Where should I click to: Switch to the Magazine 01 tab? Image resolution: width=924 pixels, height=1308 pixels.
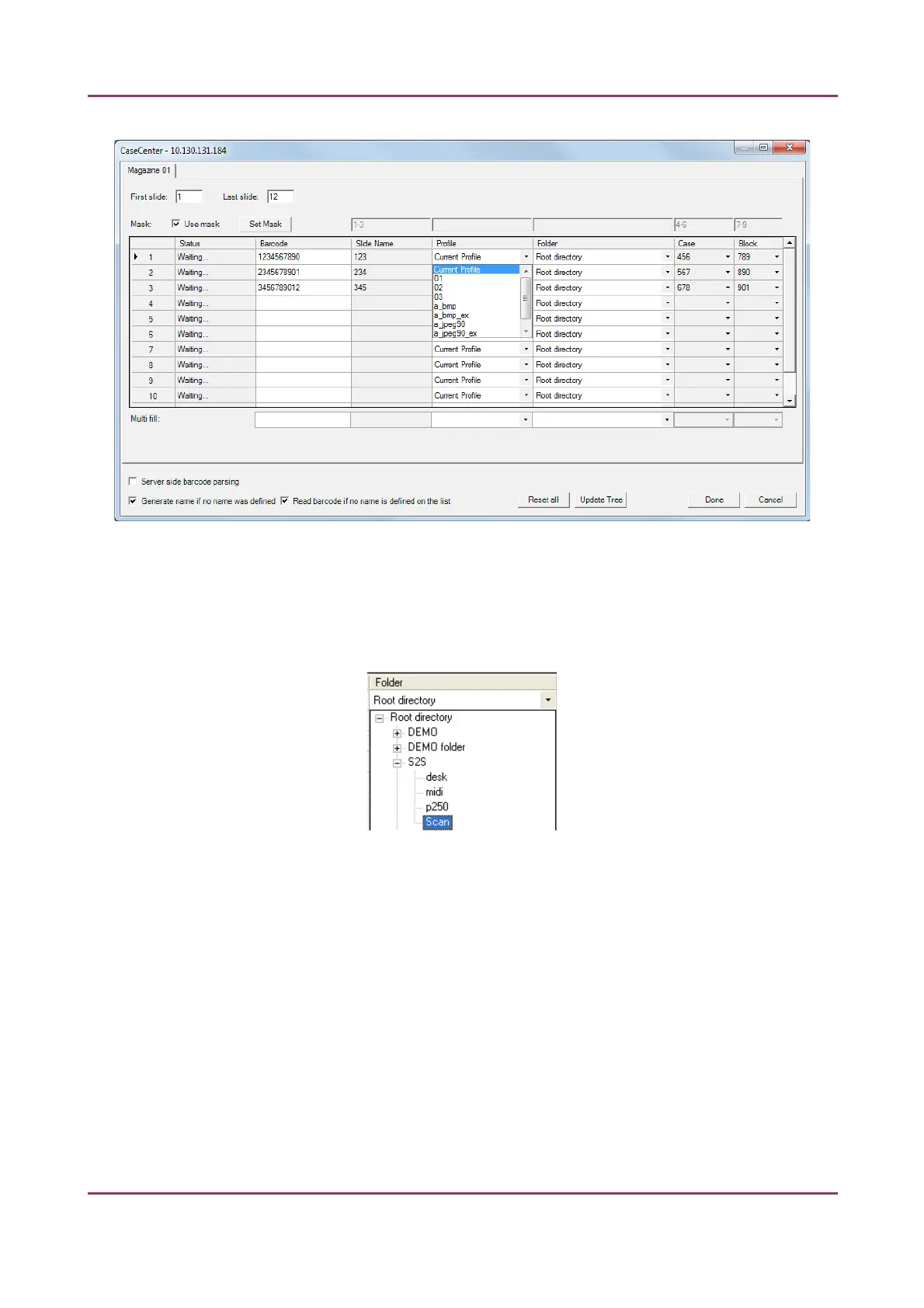pyautogui.click(x=149, y=170)
